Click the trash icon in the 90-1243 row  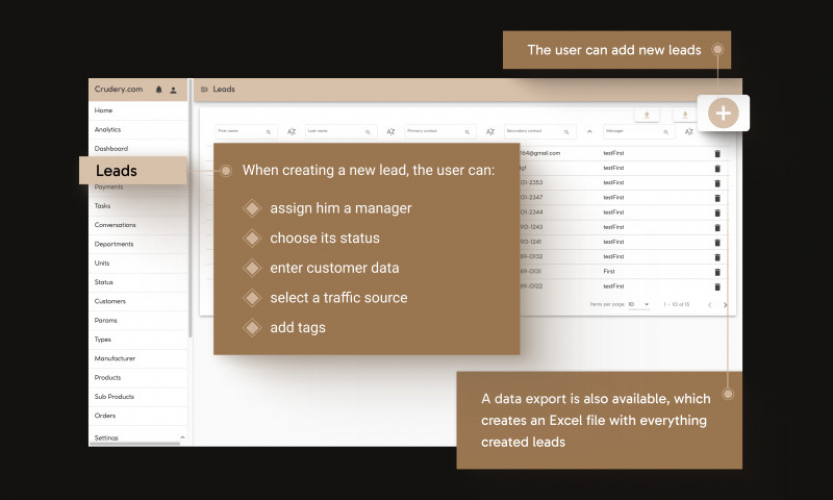coord(717,228)
